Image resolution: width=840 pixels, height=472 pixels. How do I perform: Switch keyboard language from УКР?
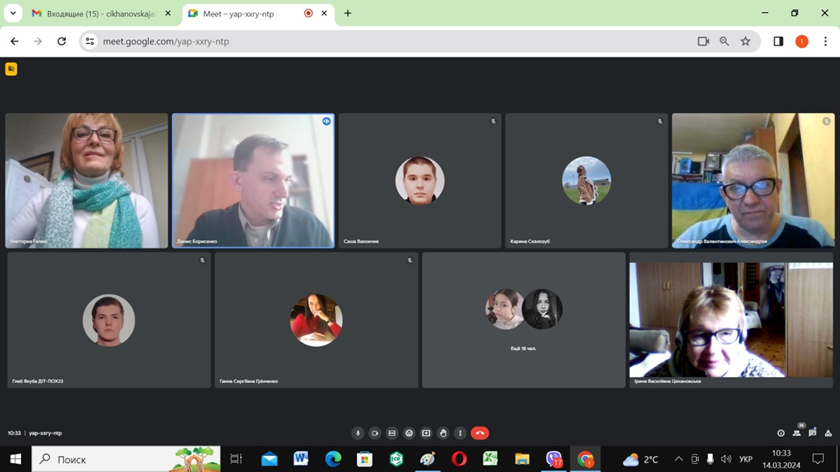[x=745, y=459]
